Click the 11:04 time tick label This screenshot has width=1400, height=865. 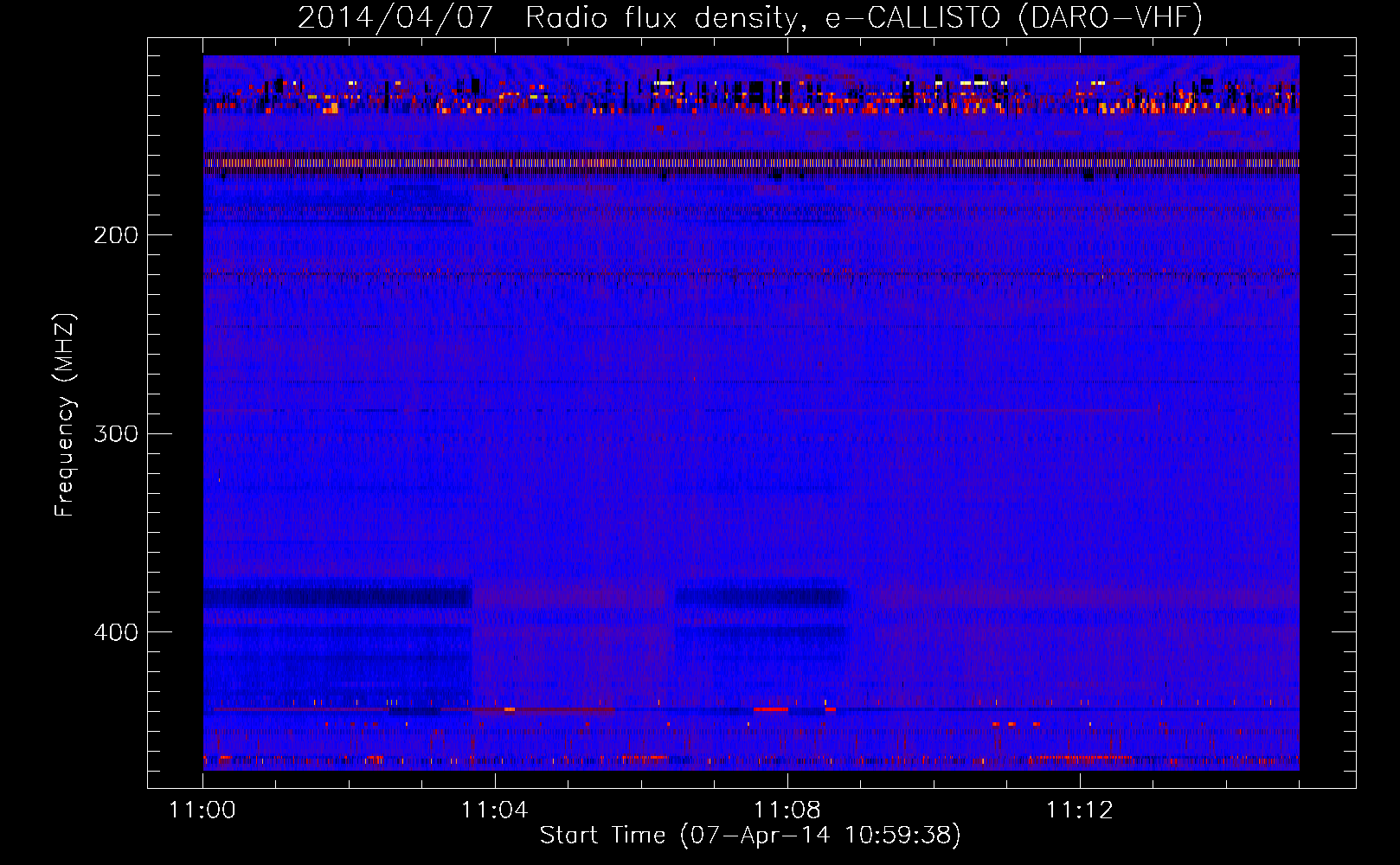pos(495,811)
